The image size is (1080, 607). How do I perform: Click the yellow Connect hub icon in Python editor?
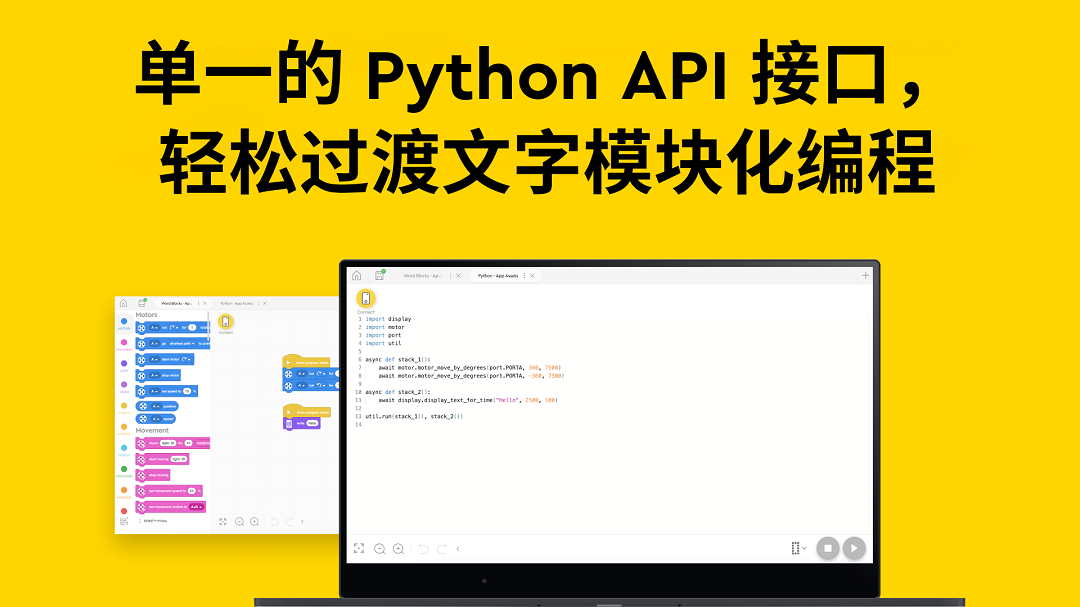click(366, 298)
